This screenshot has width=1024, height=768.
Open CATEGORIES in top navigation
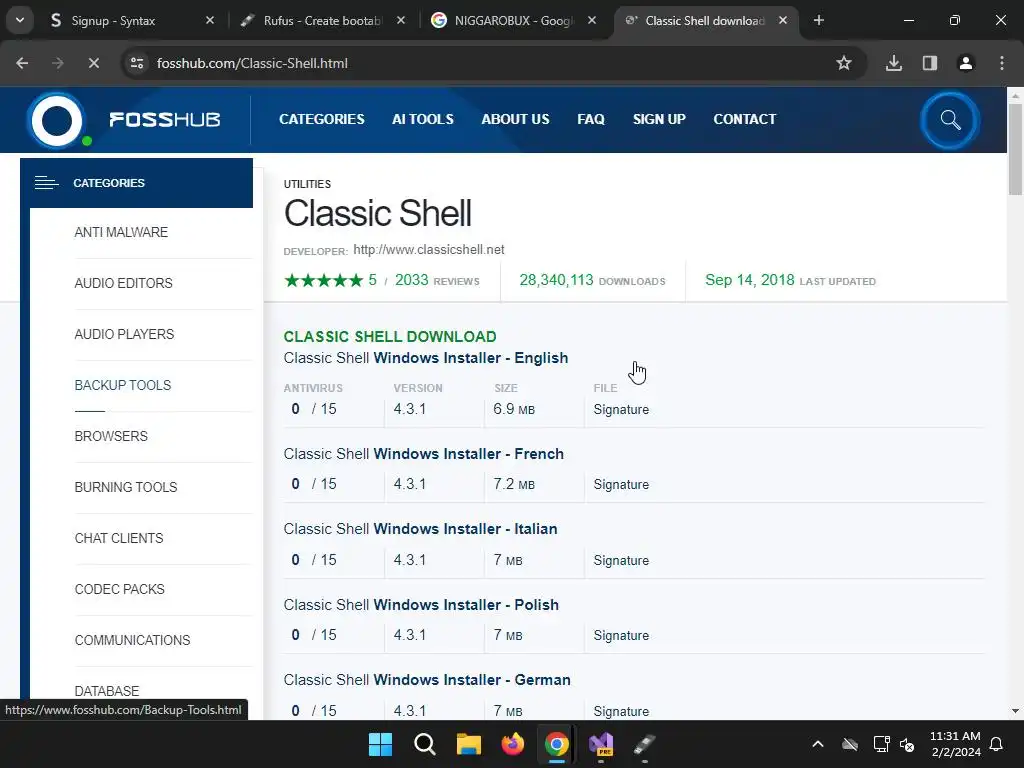pyautogui.click(x=322, y=119)
